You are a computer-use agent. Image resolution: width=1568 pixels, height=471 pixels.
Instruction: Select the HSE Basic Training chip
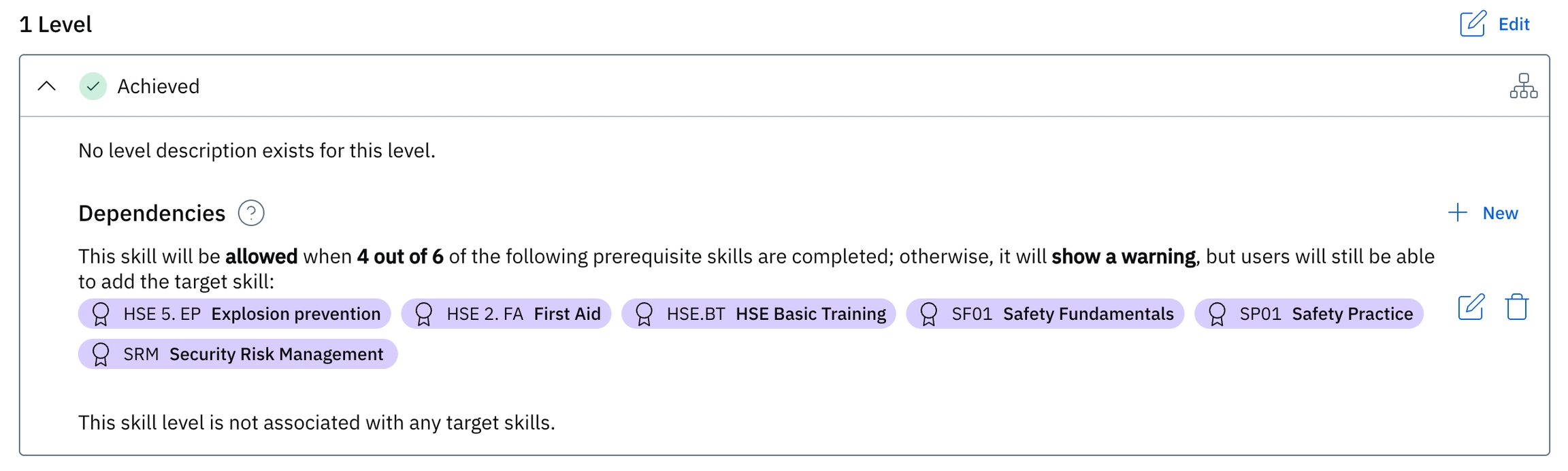[x=758, y=314]
